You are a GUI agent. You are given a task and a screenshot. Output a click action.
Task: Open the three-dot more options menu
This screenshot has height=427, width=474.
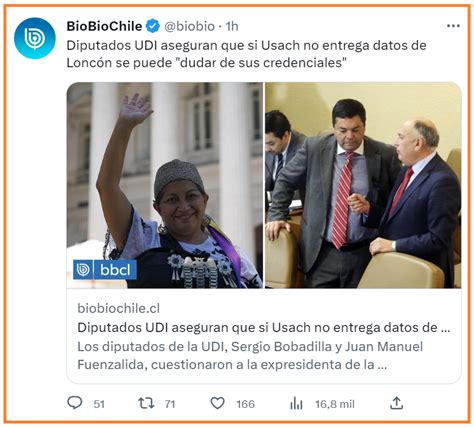453,26
